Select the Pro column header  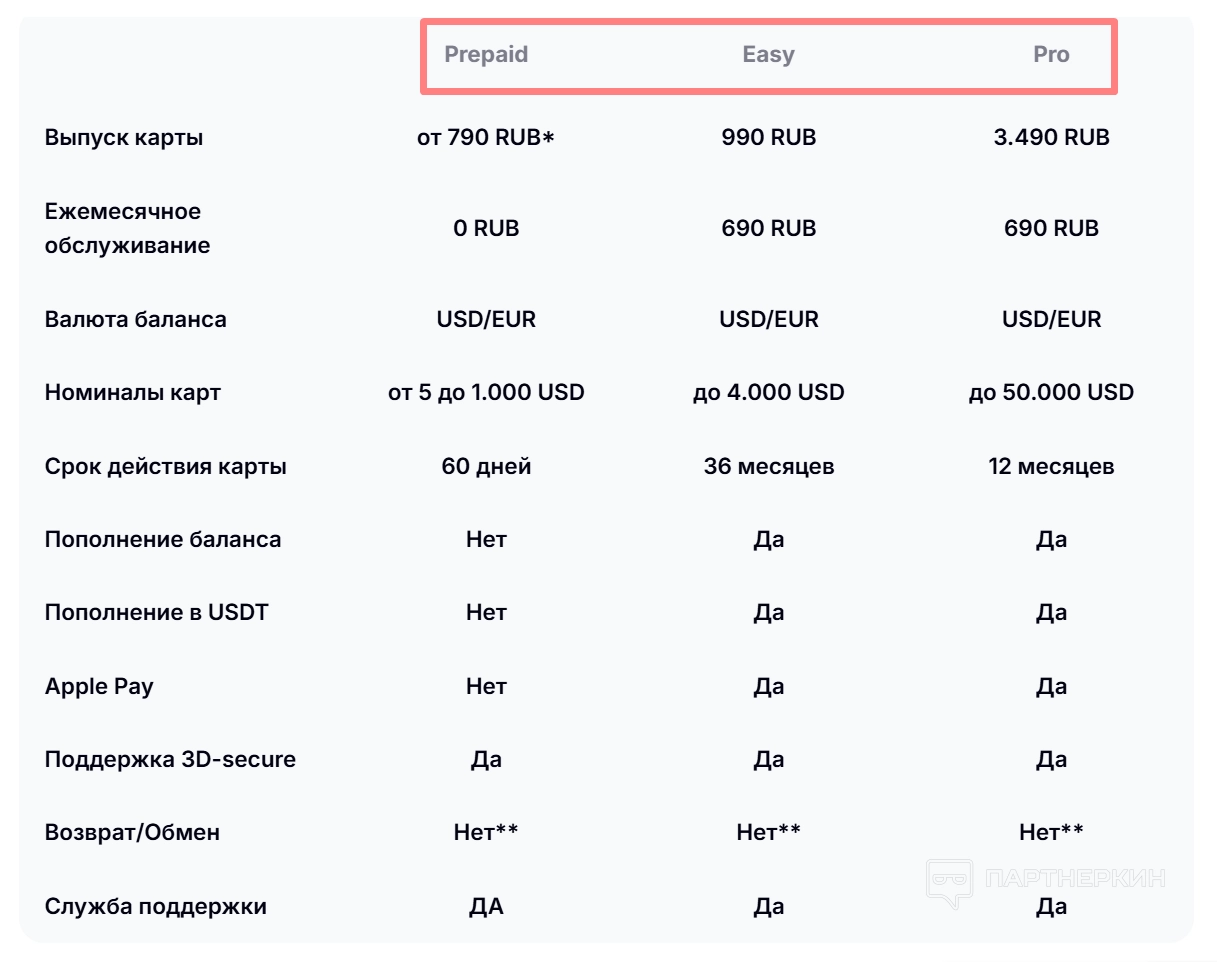(x=1051, y=54)
